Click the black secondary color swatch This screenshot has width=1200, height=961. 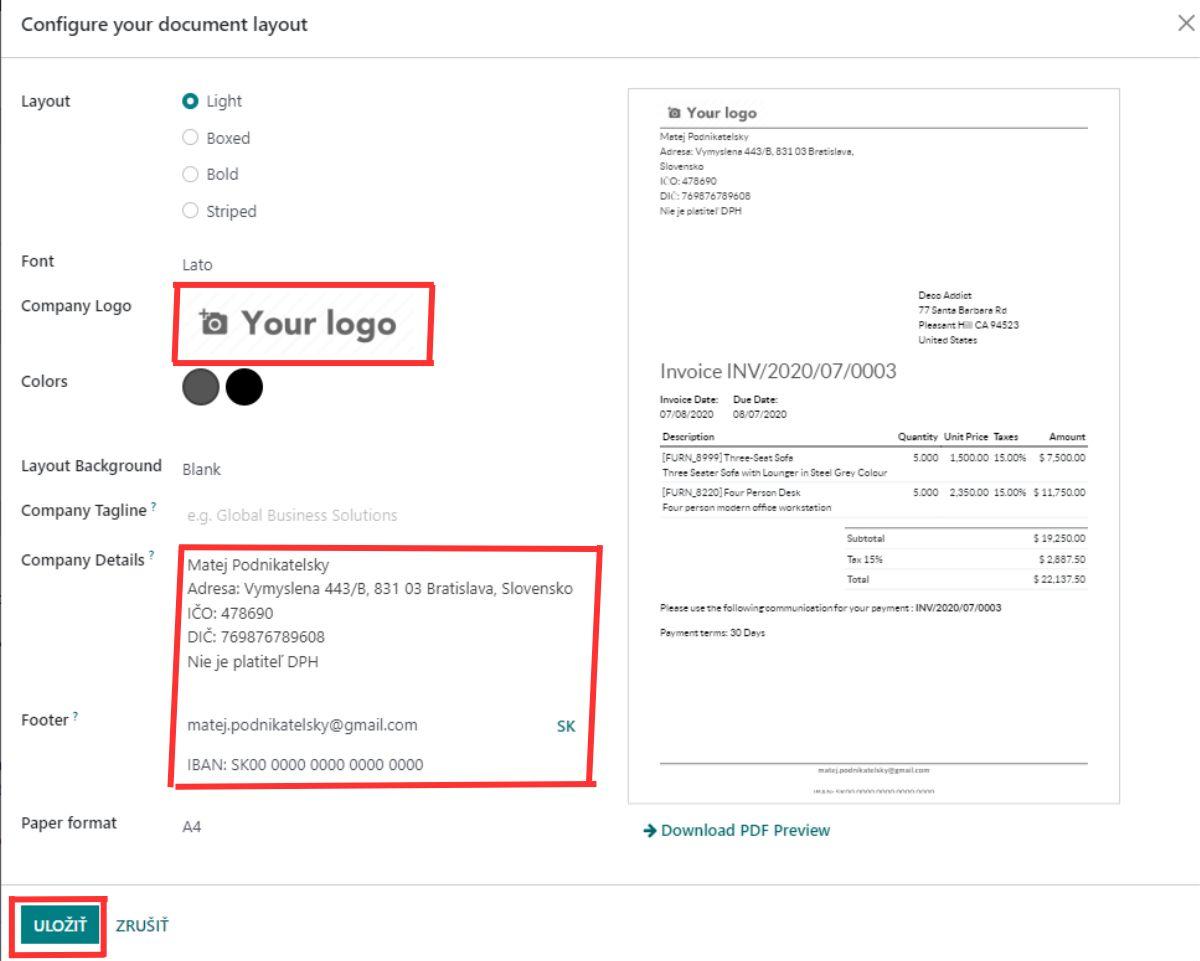pos(244,387)
